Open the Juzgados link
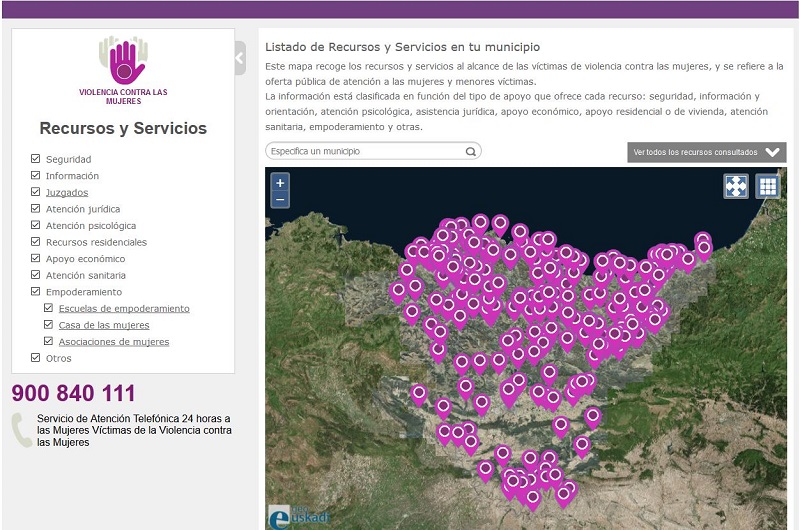The height and width of the screenshot is (530, 800). [67, 192]
